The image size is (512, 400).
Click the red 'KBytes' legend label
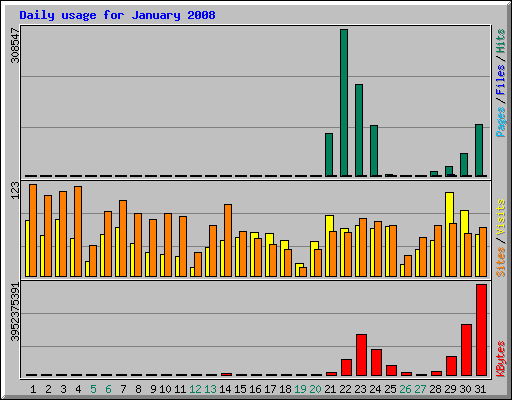point(501,359)
